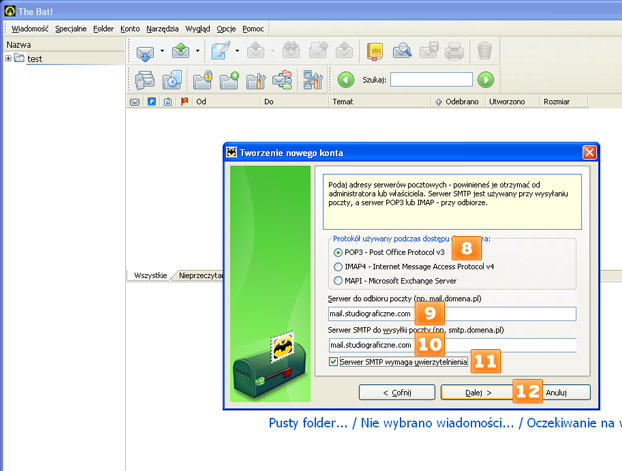Open the address book cards icon
Screen dimensions: 622x471
tap(145, 80)
